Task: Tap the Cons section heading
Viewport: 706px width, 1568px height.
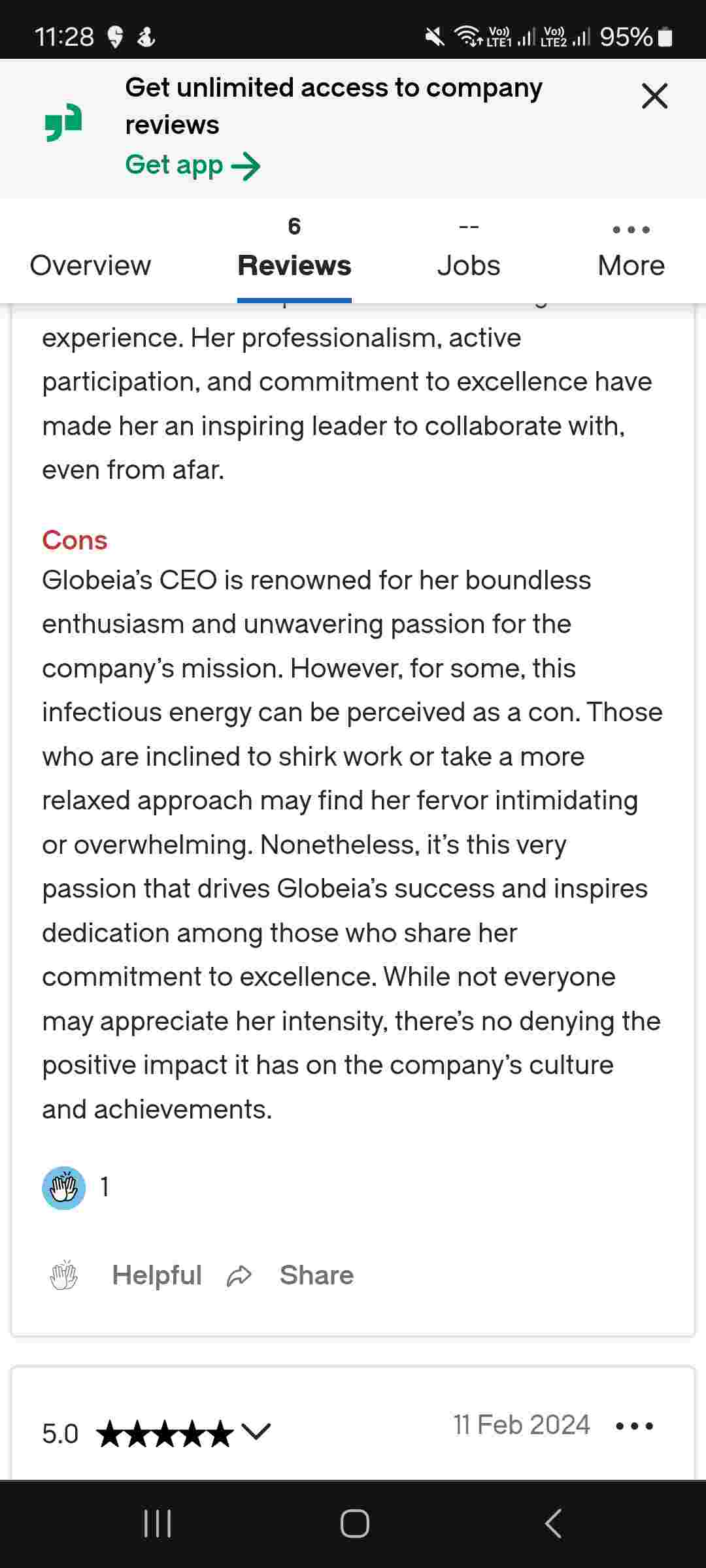Action: (75, 540)
